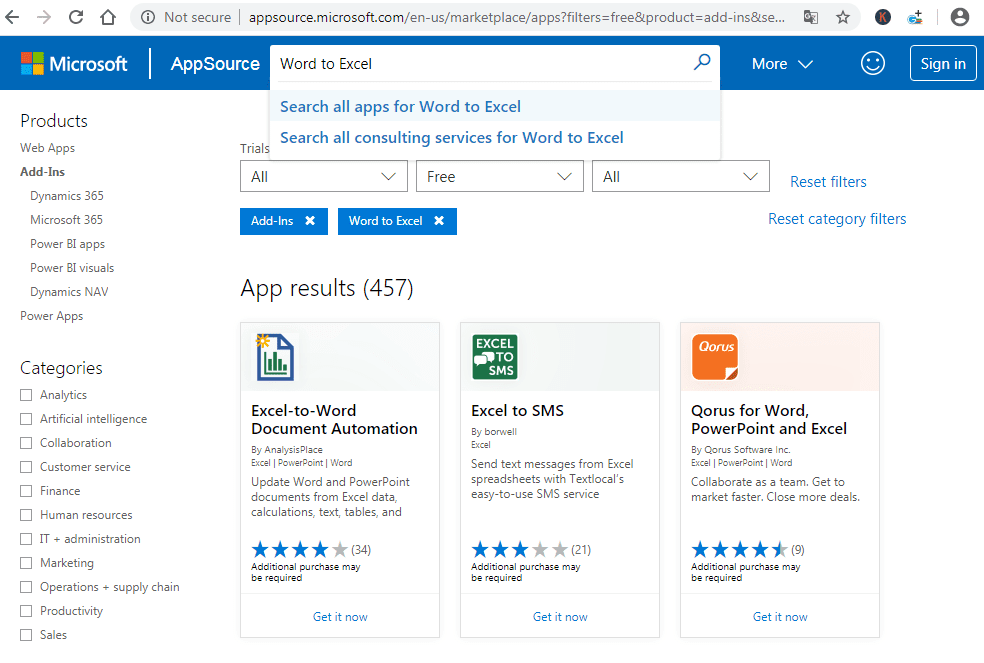The height and width of the screenshot is (663, 984).
Task: Get it now for Excel-to-Word Document Automation
Action: [340, 617]
